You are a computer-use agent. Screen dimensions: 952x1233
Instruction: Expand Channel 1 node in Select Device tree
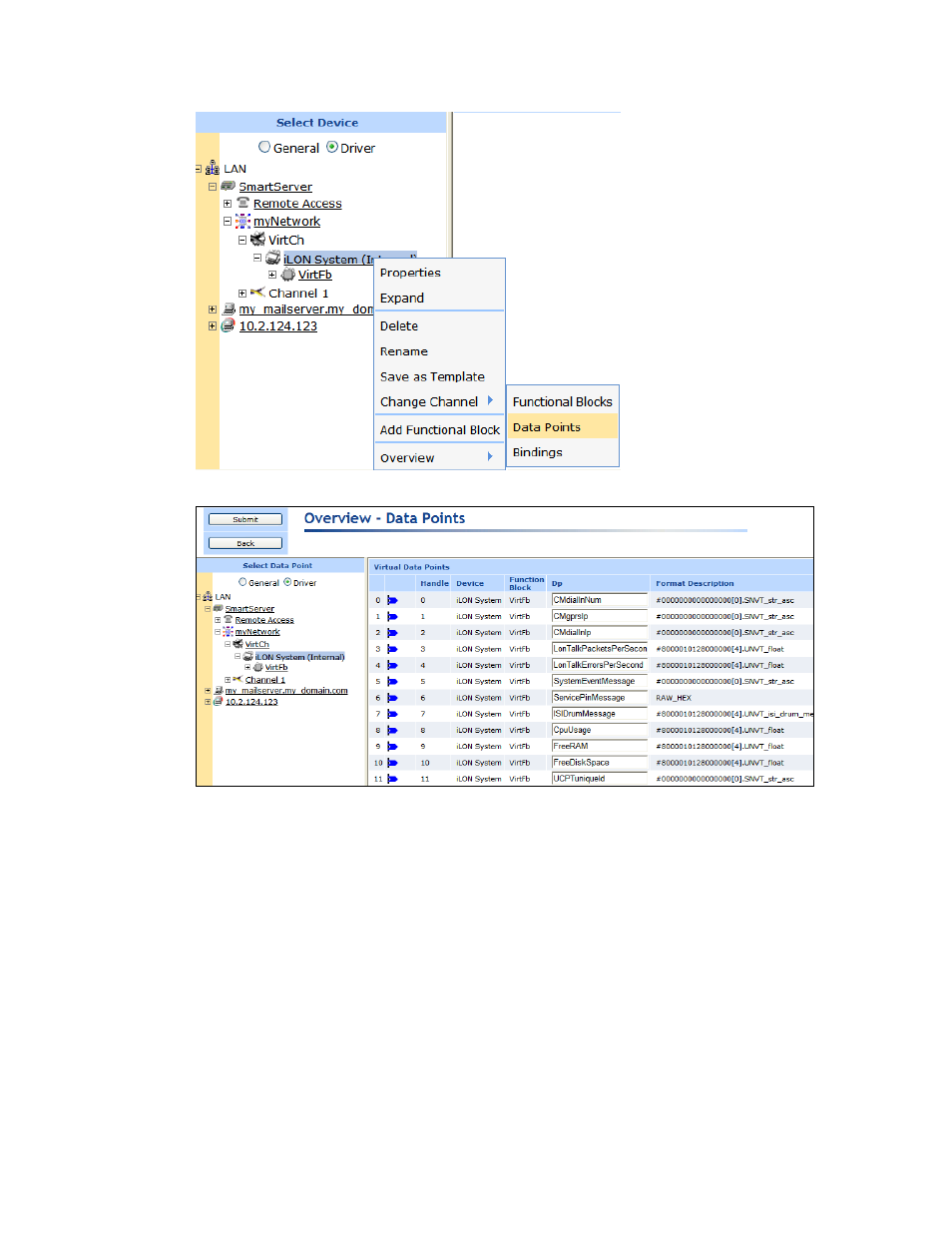click(x=242, y=293)
